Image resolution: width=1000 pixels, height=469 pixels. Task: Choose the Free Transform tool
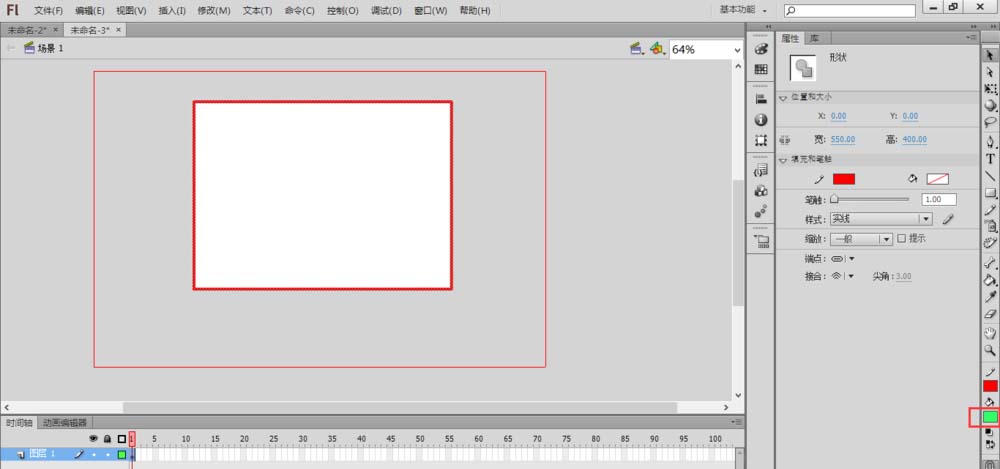pos(990,89)
